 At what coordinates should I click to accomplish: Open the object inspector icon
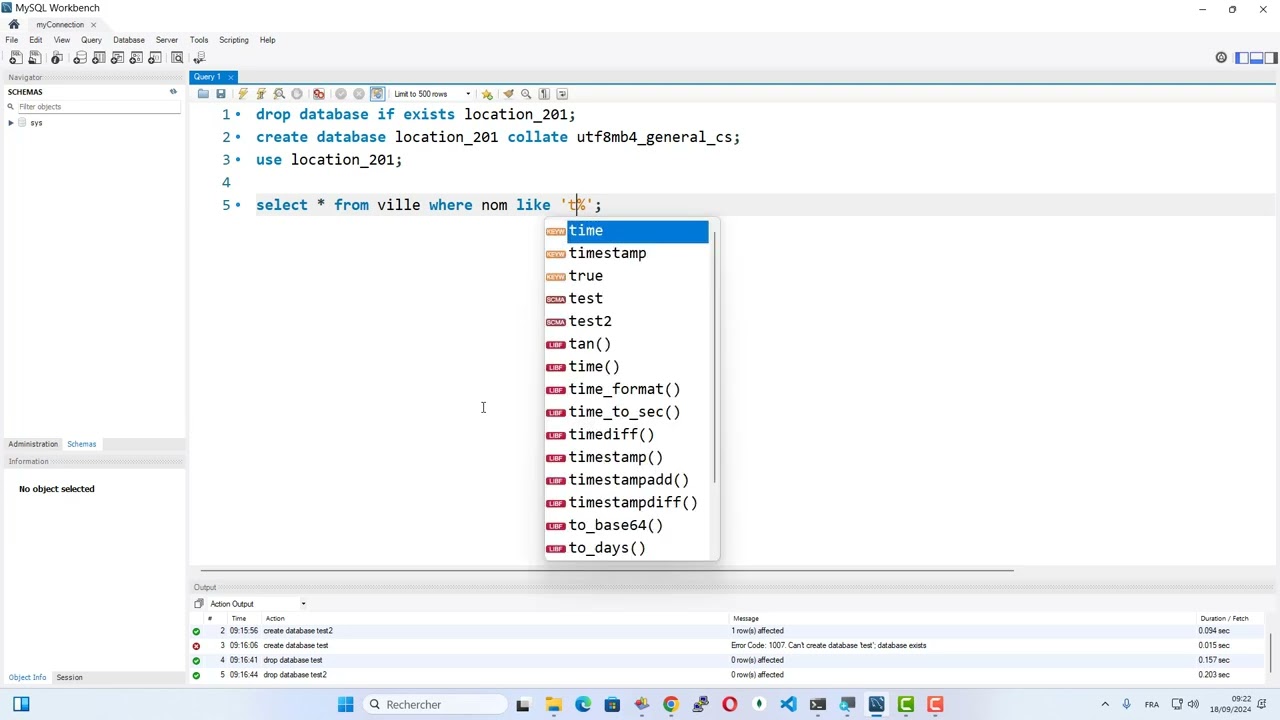pyautogui.click(x=57, y=58)
